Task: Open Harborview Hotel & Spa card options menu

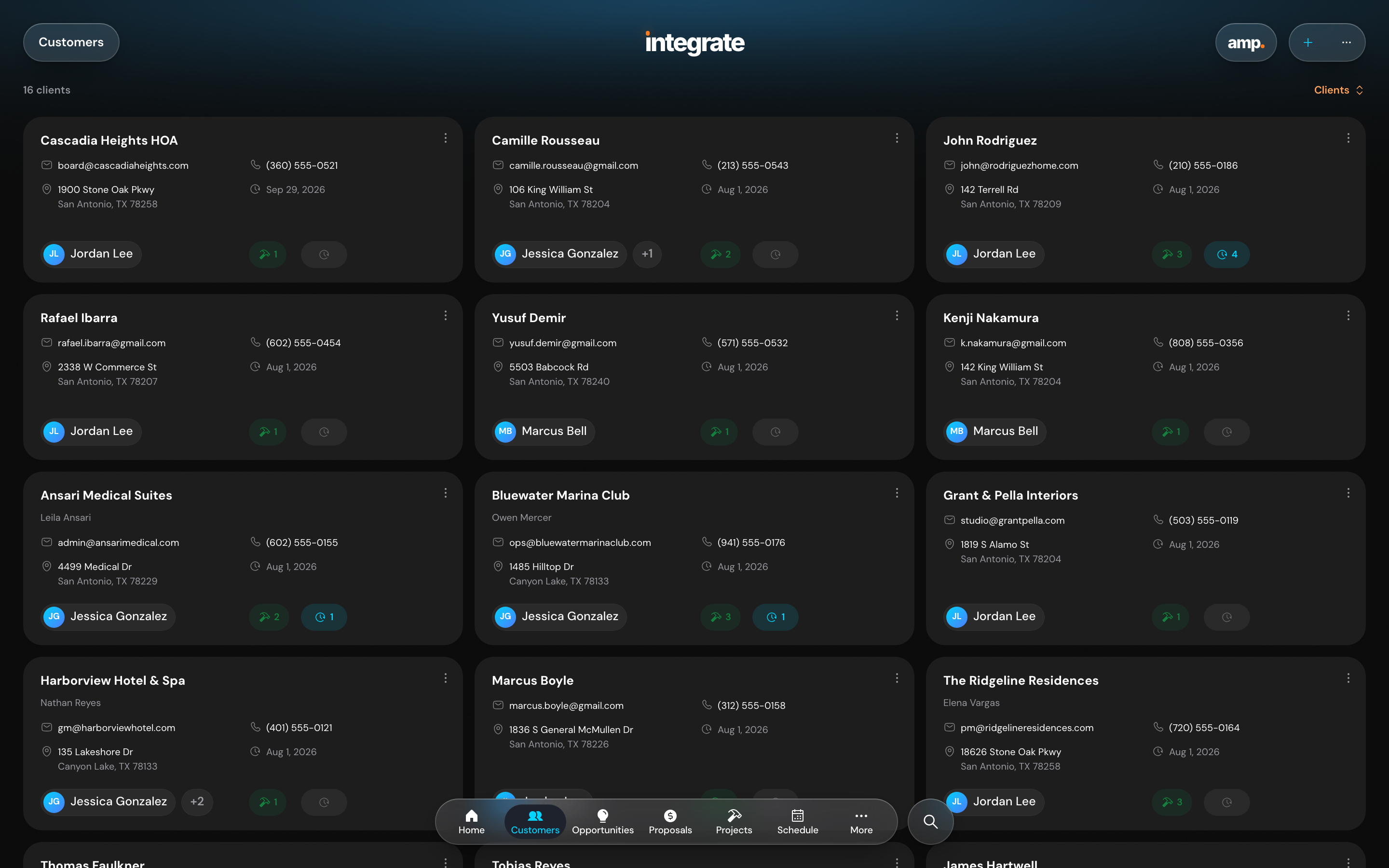Action: click(446, 678)
